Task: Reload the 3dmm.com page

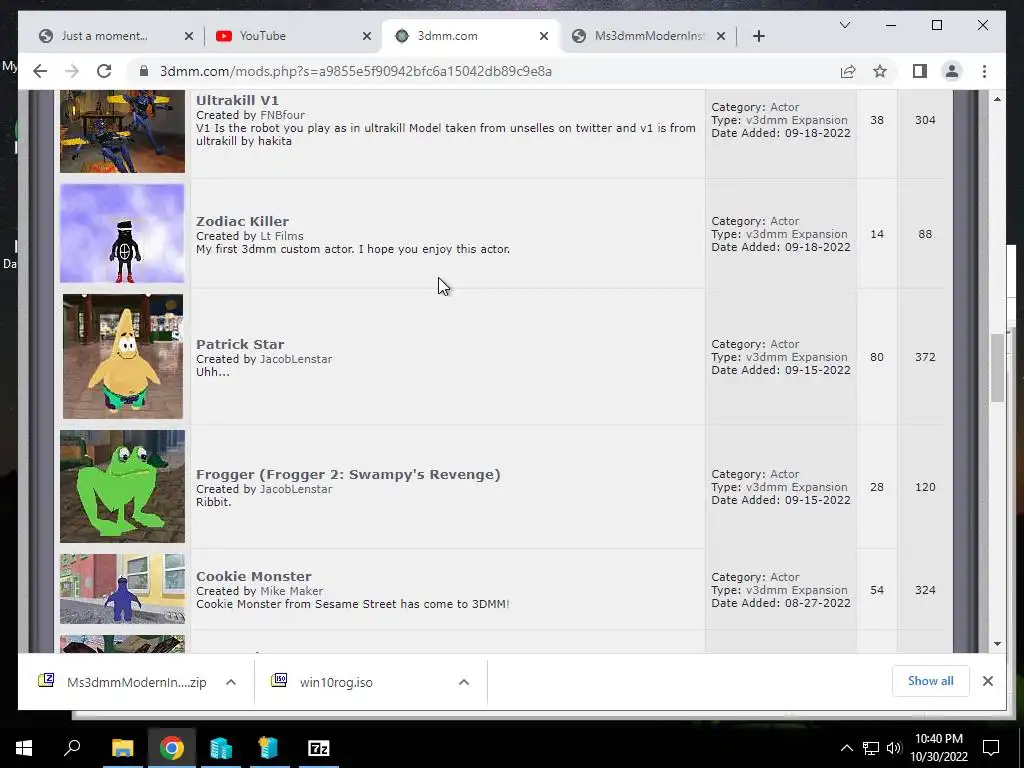Action: point(104,71)
